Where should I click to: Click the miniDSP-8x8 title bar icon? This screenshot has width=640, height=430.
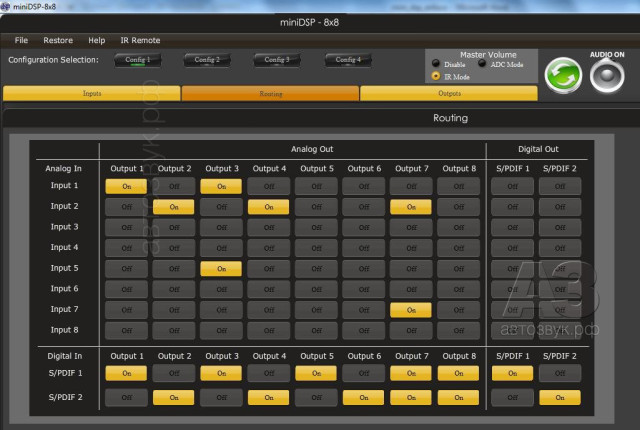5,7
